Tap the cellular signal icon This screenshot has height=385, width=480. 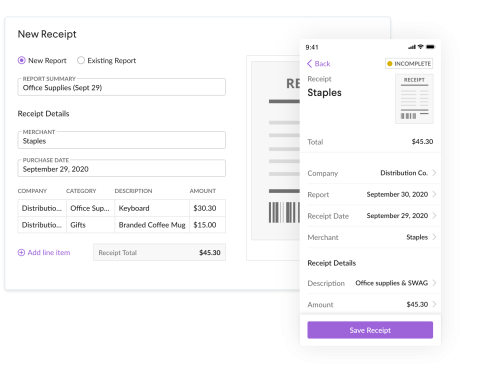[412, 47]
